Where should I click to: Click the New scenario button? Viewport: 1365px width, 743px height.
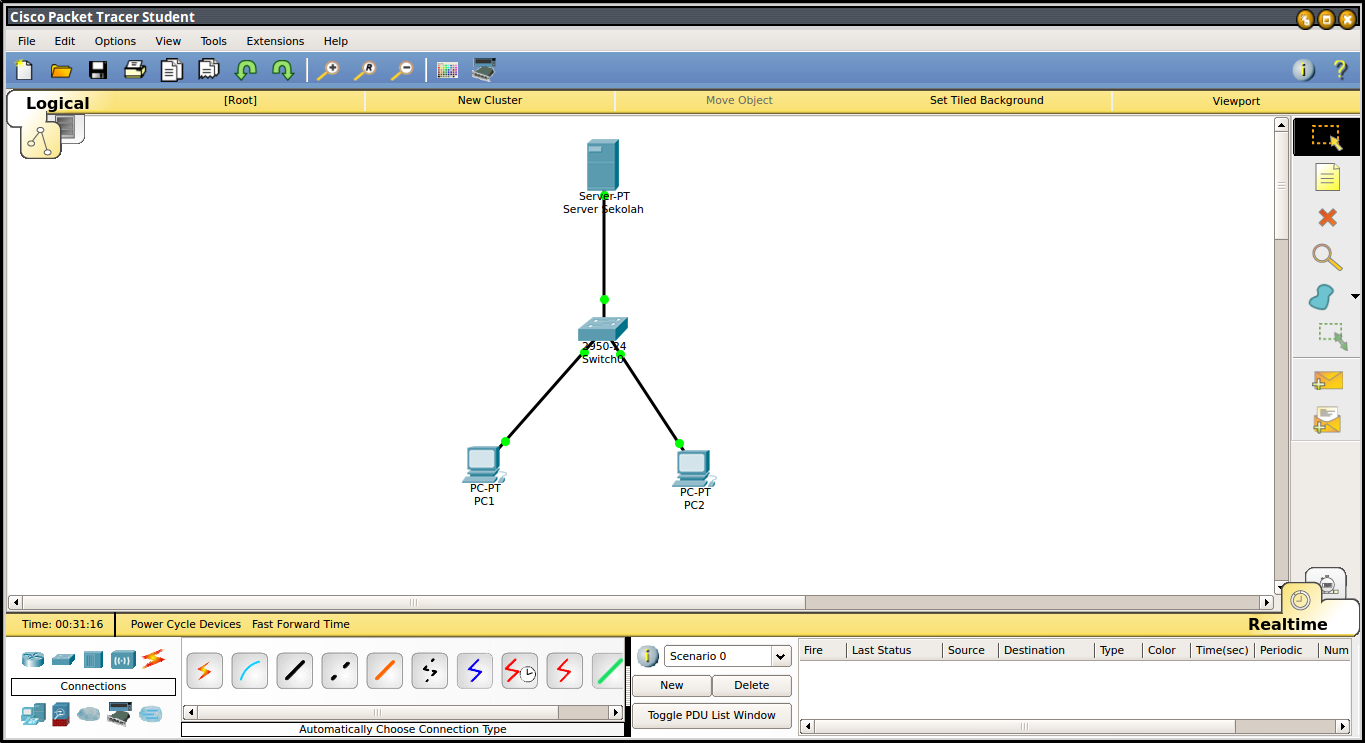[672, 686]
